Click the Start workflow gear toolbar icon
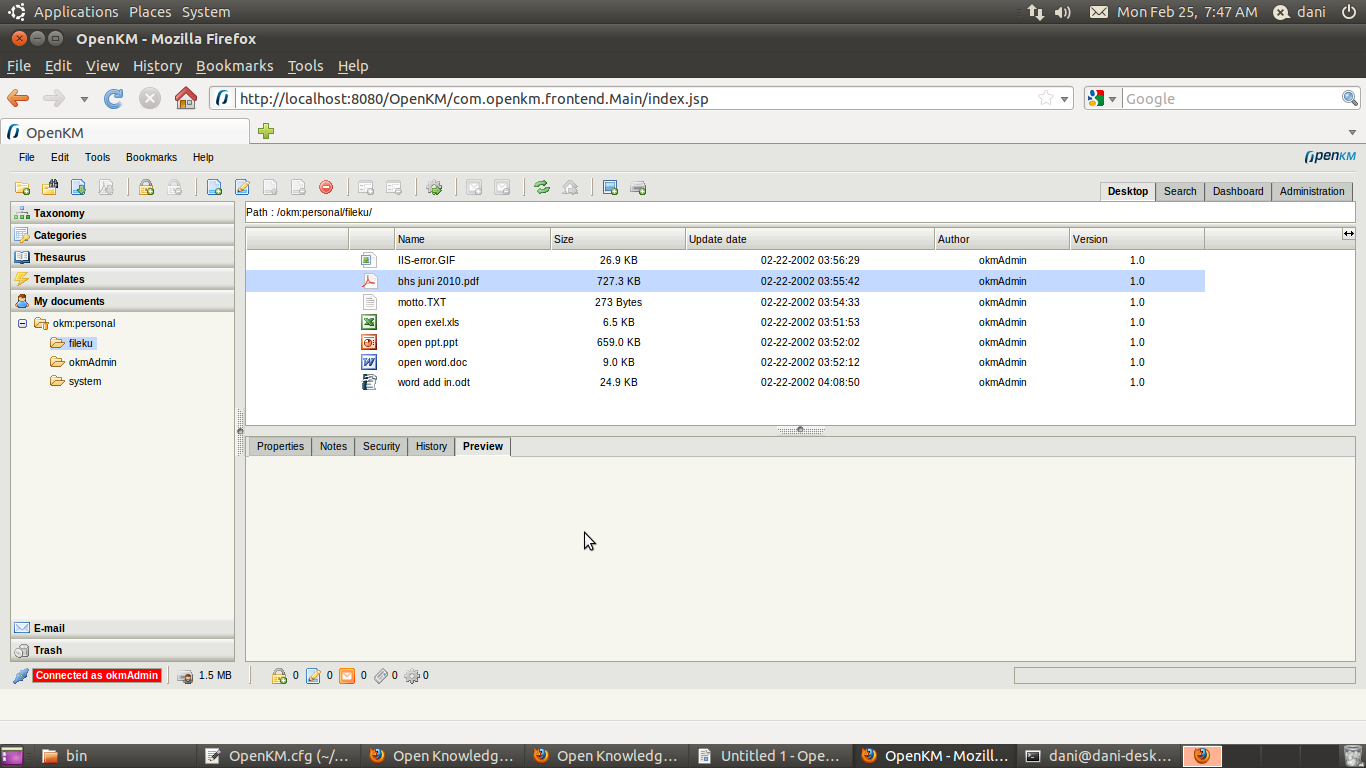The height and width of the screenshot is (768, 1366). click(x=434, y=187)
